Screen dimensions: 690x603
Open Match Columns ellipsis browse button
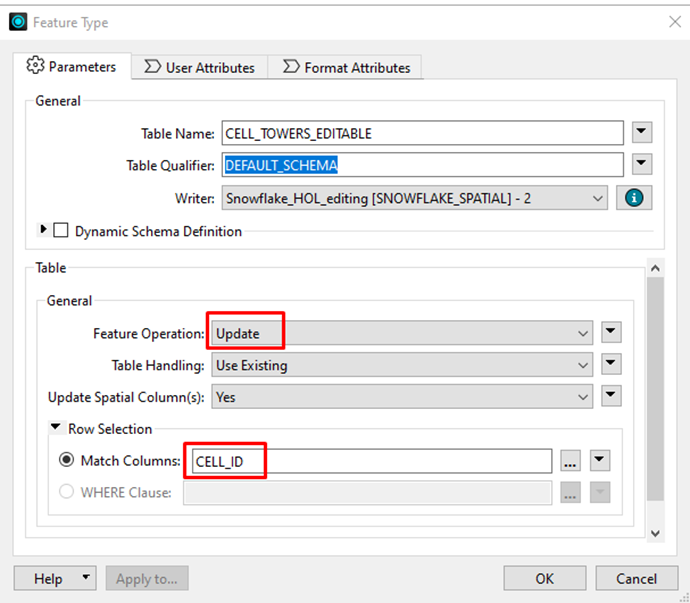(x=570, y=461)
